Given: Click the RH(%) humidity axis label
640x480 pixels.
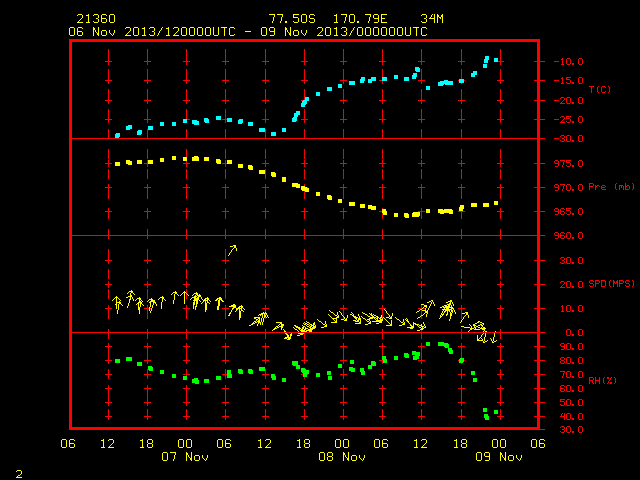Looking at the screenshot, I should click(x=602, y=380).
